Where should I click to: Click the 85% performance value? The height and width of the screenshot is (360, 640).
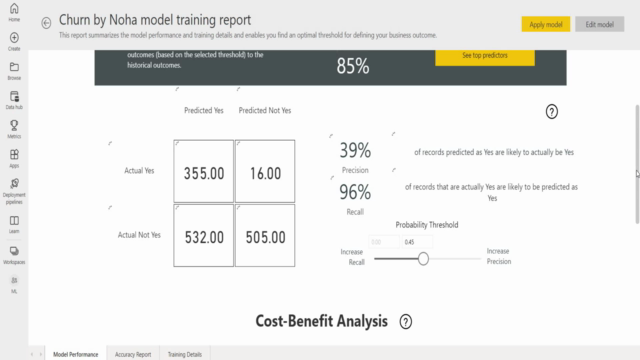pyautogui.click(x=353, y=66)
